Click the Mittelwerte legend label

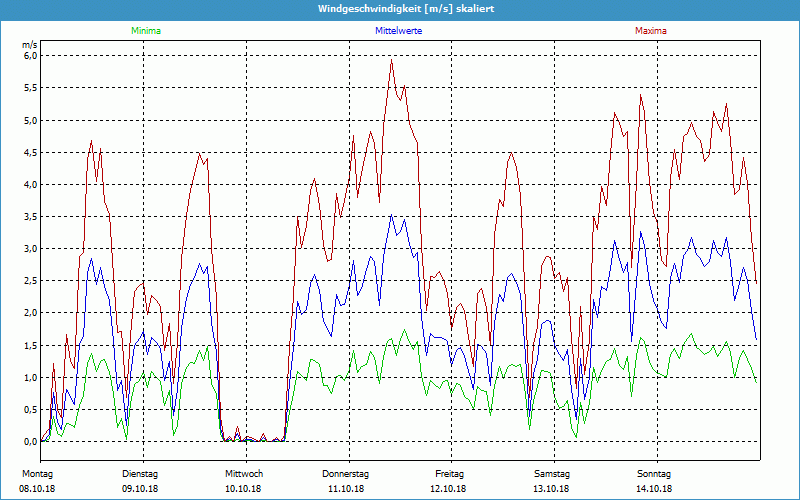click(x=398, y=31)
